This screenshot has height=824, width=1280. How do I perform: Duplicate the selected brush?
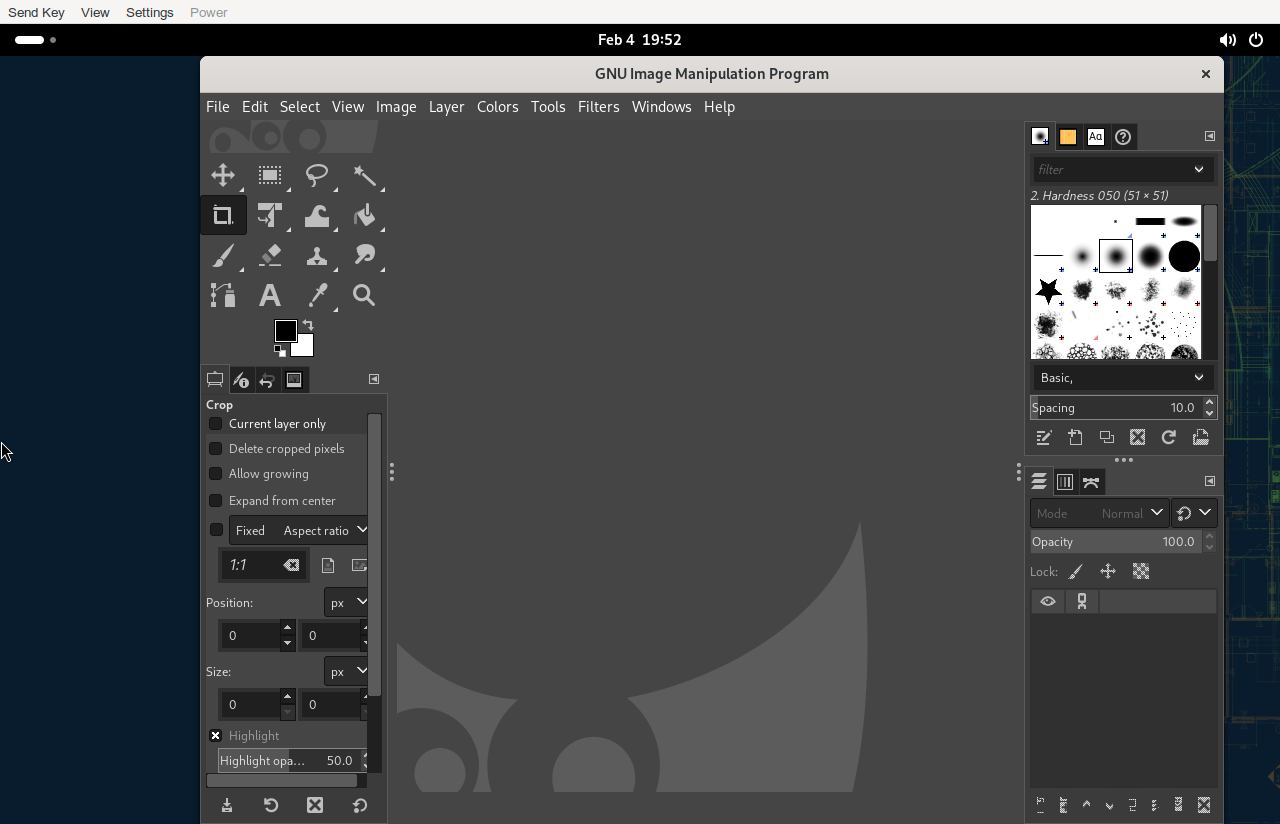pyautogui.click(x=1107, y=437)
